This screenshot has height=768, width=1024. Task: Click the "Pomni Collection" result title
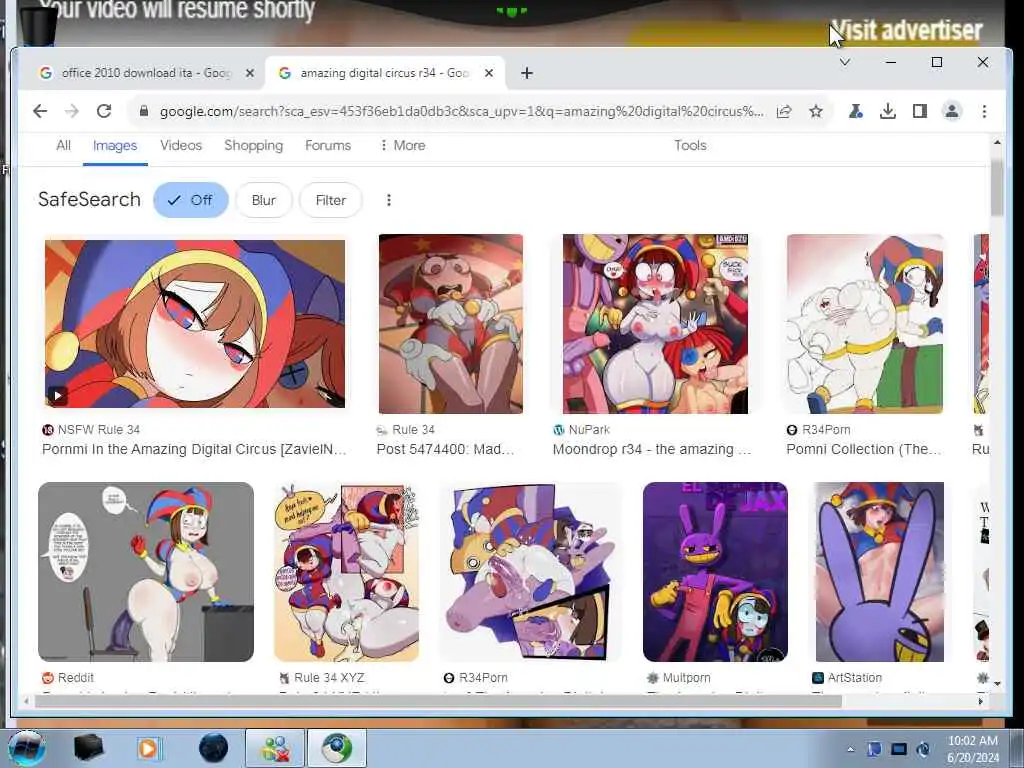[x=863, y=449]
